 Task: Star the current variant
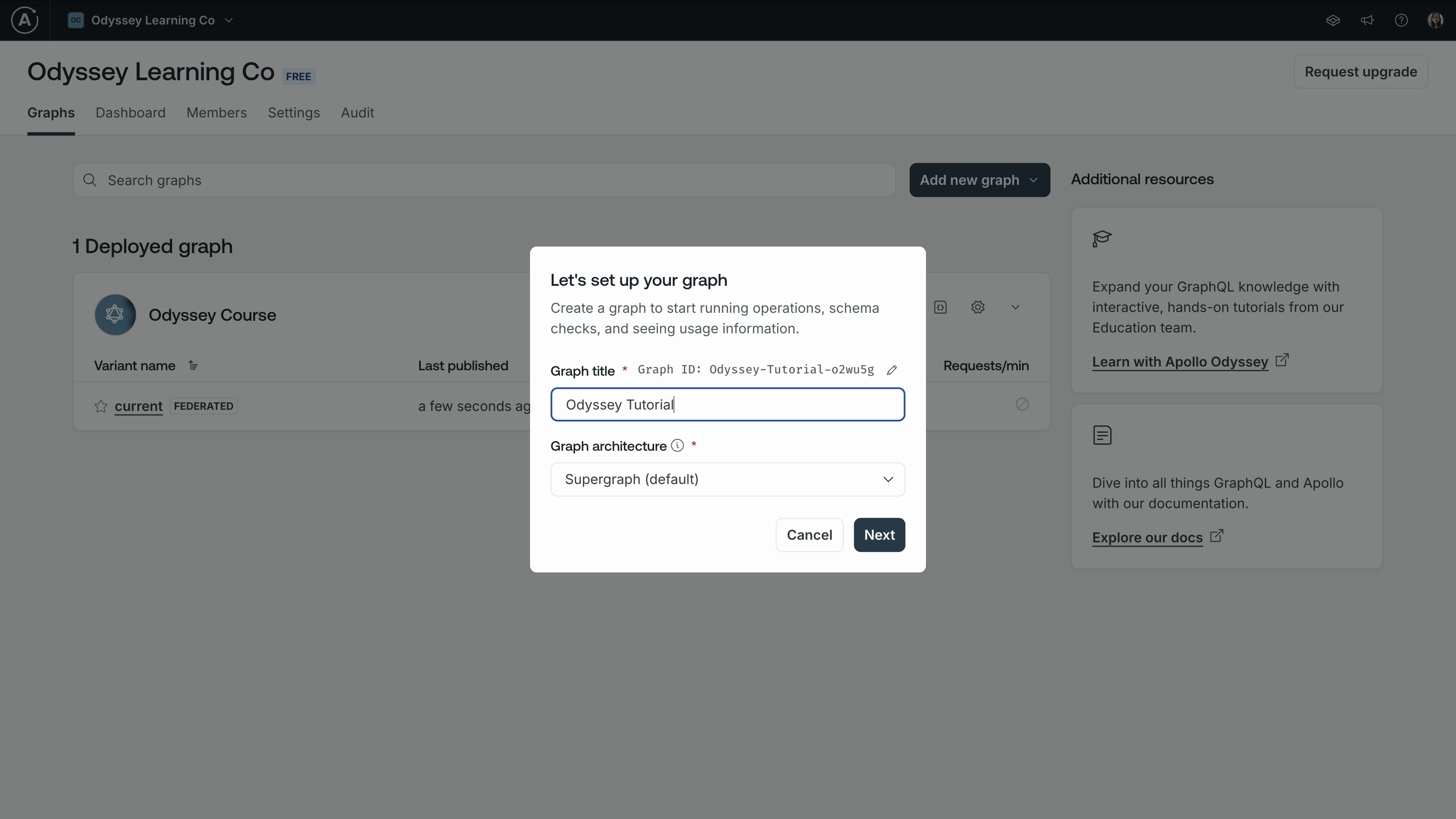click(x=101, y=406)
